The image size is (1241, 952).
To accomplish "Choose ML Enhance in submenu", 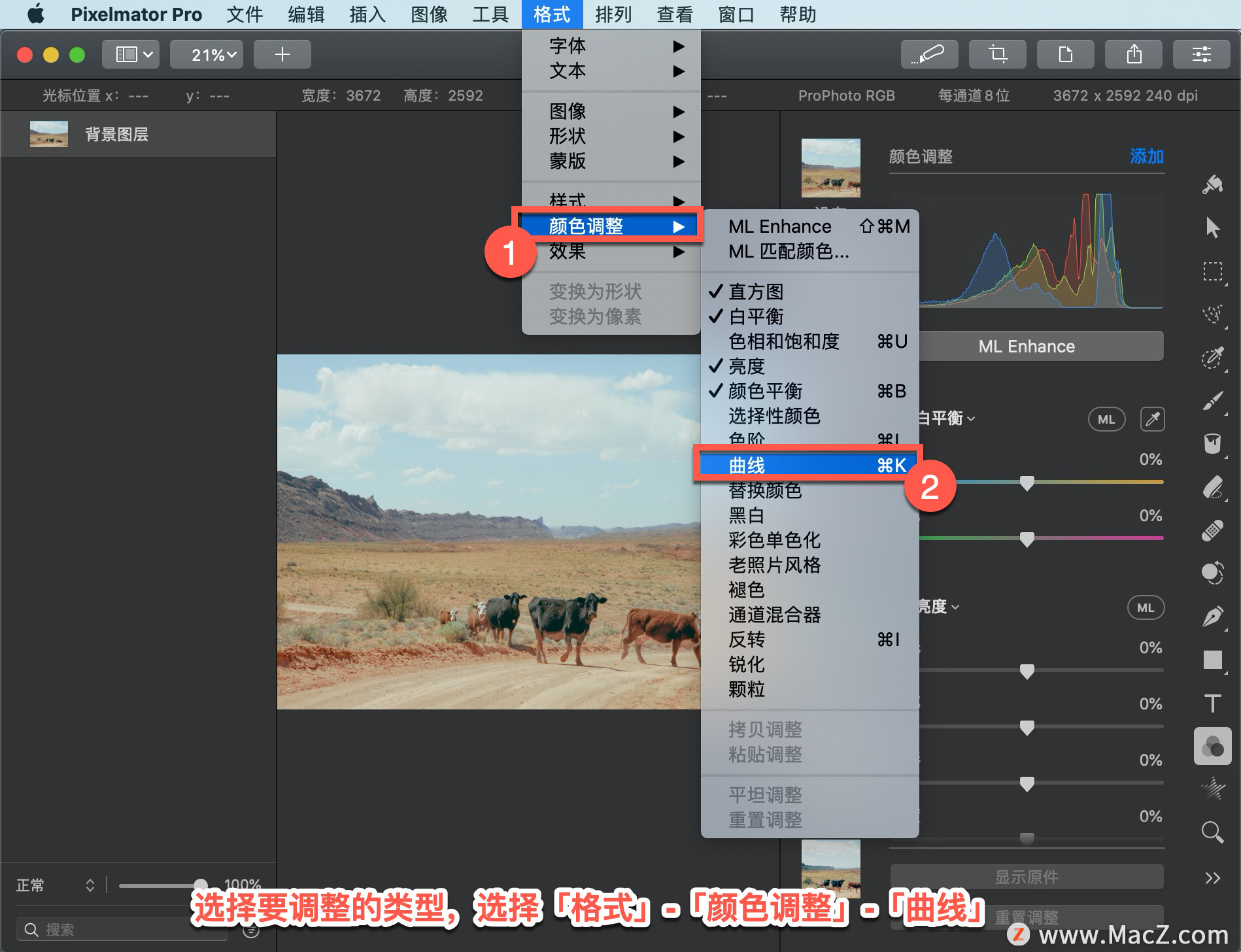I will click(809, 226).
